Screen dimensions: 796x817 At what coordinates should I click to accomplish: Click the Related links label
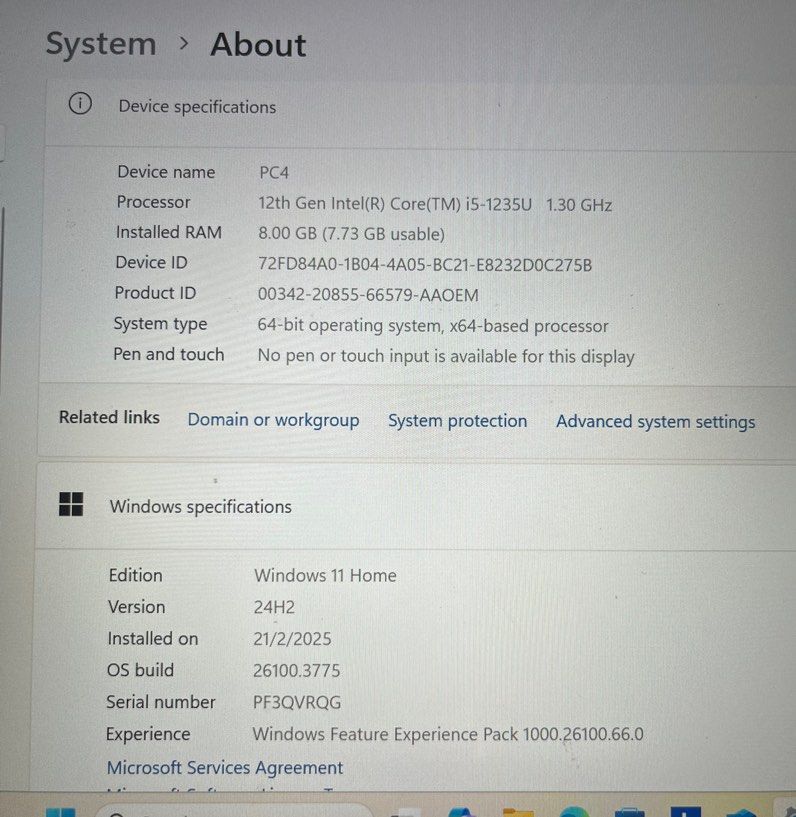(109, 417)
